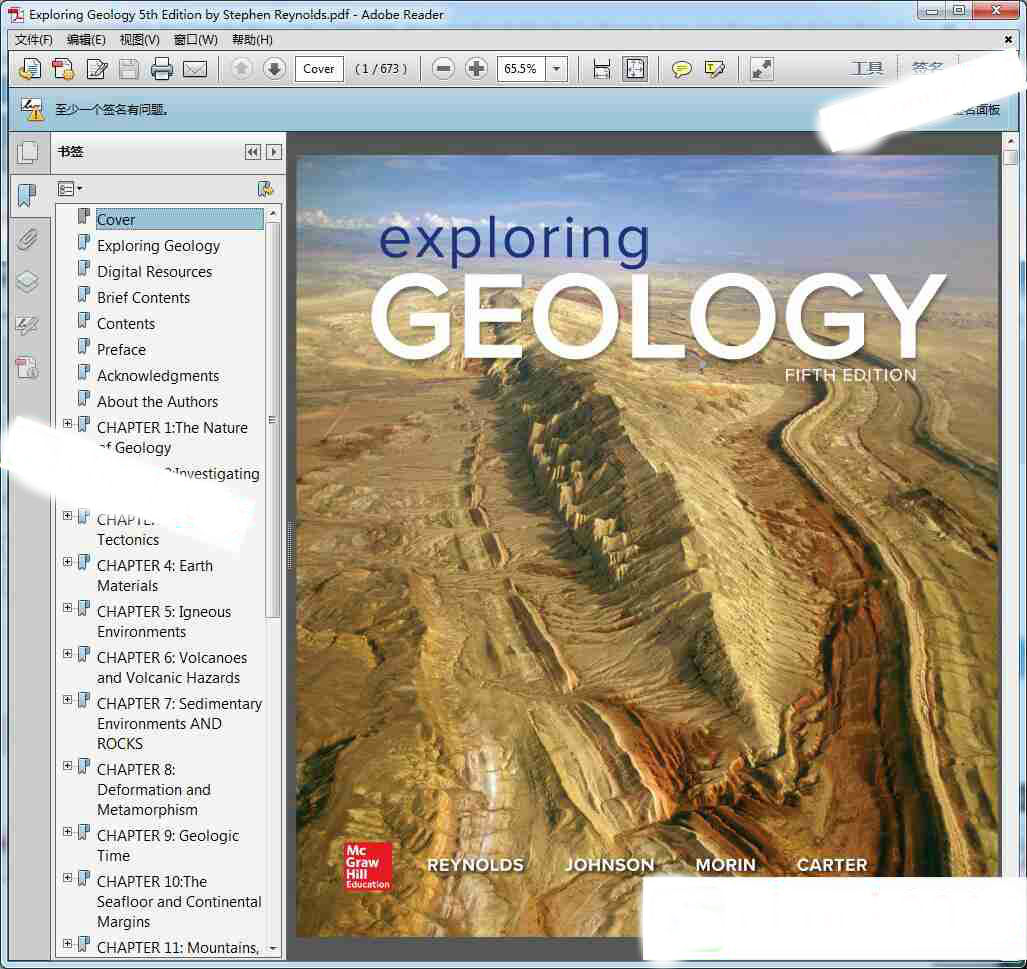
Task: Print the document using the printer icon
Action: point(162,69)
